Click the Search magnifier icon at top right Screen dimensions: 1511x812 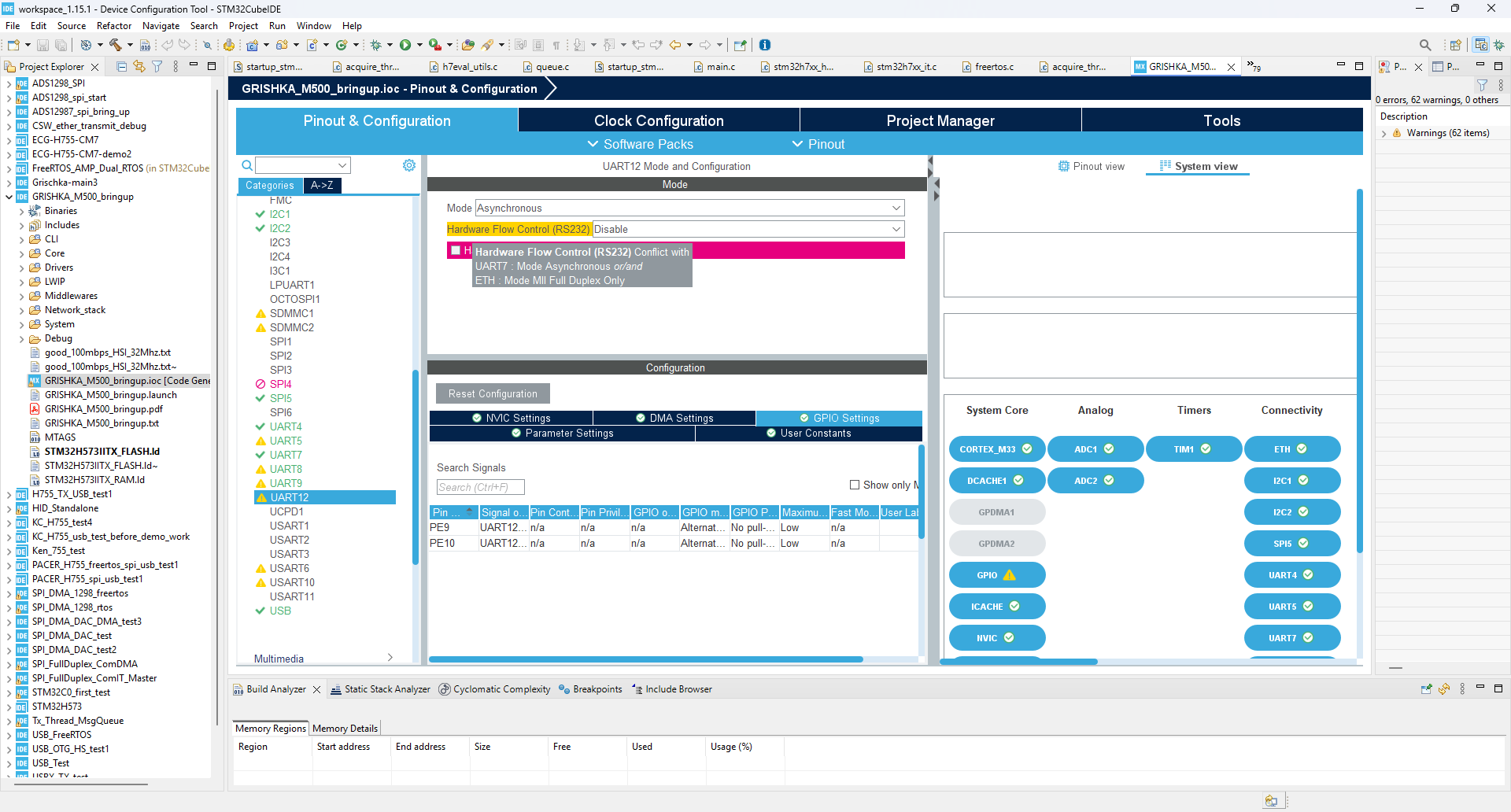1425,45
